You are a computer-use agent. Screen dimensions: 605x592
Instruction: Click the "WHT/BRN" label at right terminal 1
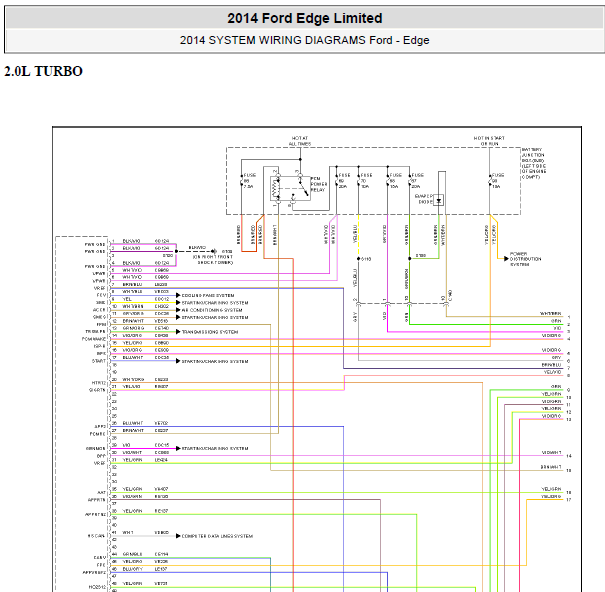coord(551,314)
